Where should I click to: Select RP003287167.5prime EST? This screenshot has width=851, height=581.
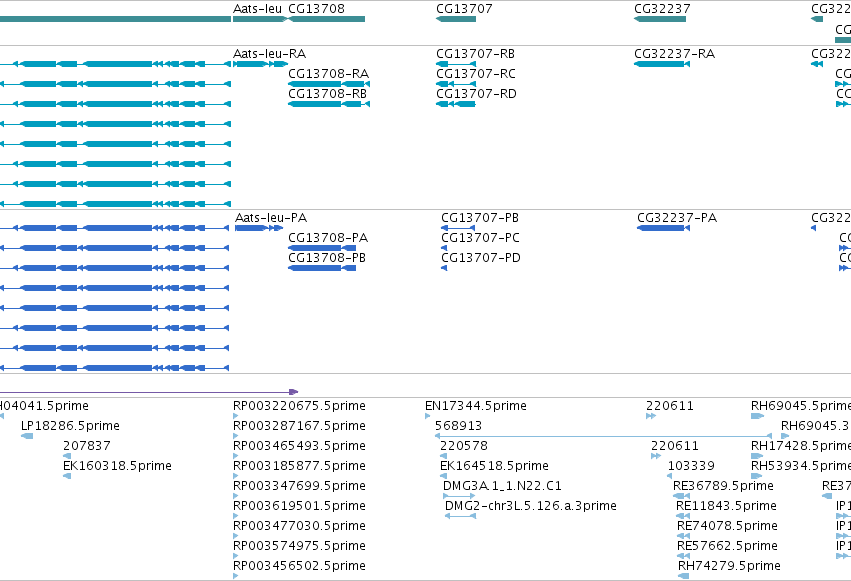pyautogui.click(x=299, y=426)
